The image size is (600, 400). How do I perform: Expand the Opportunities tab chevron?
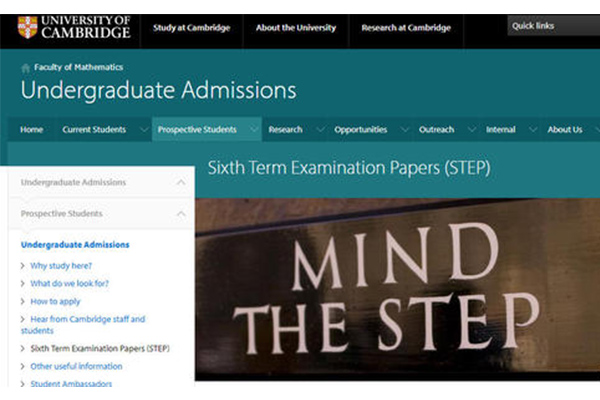[404, 129]
